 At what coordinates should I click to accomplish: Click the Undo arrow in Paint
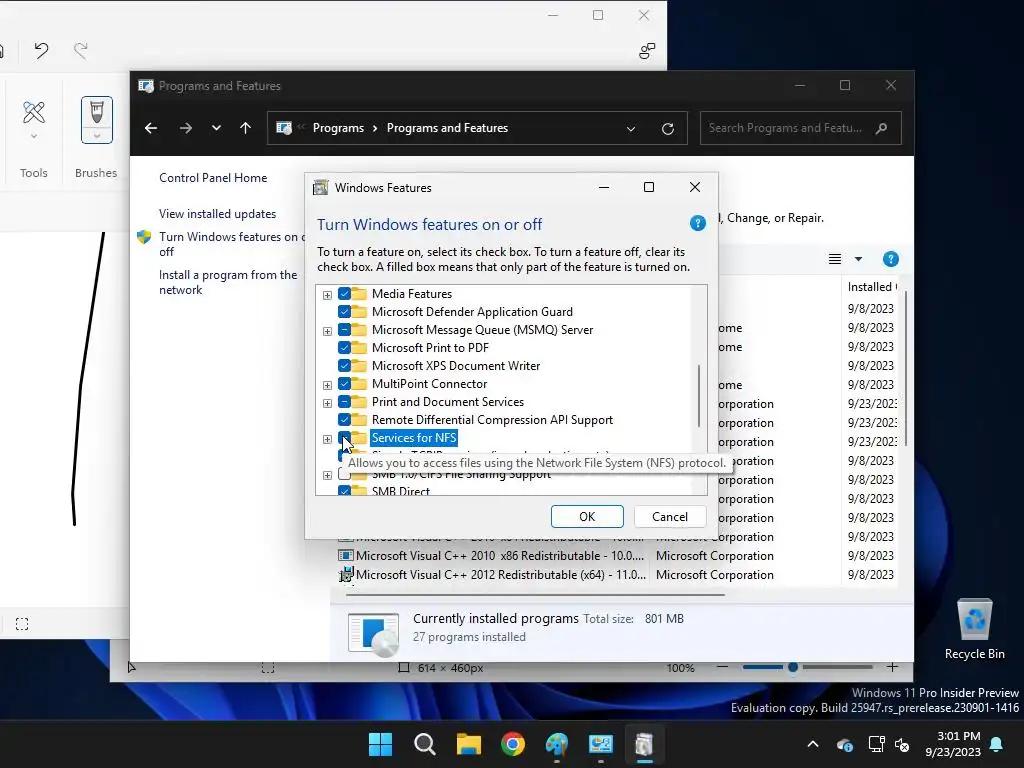41,50
